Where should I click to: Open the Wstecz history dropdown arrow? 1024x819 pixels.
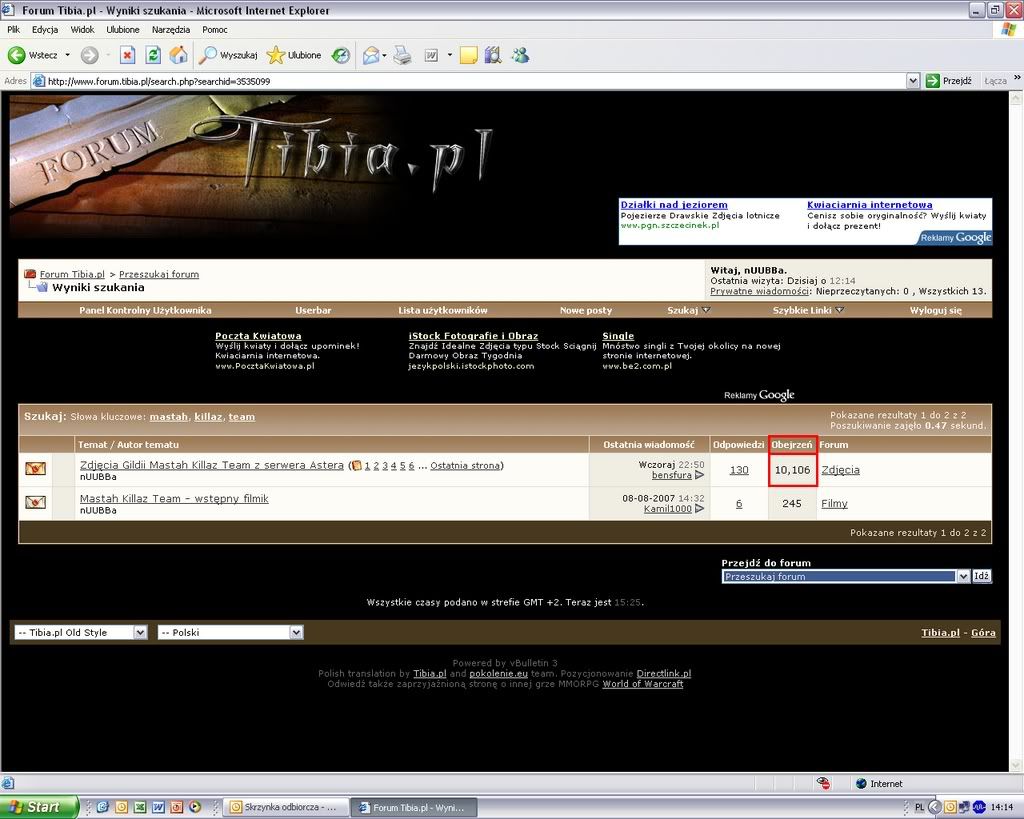67,56
